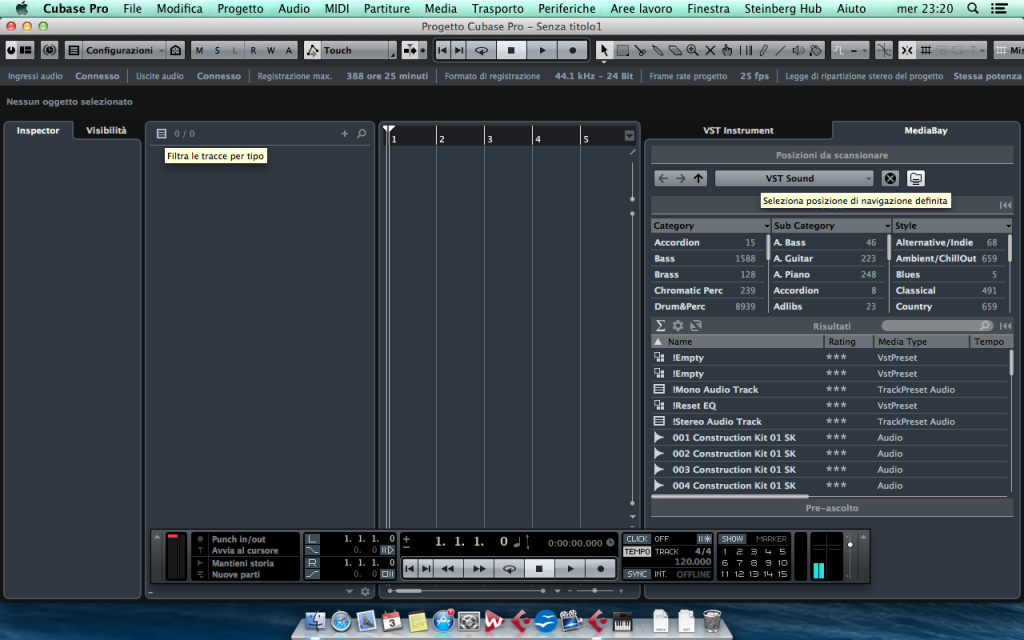Toggle metronome CLICK in transport panel
The height and width of the screenshot is (640, 1024).
tap(637, 539)
